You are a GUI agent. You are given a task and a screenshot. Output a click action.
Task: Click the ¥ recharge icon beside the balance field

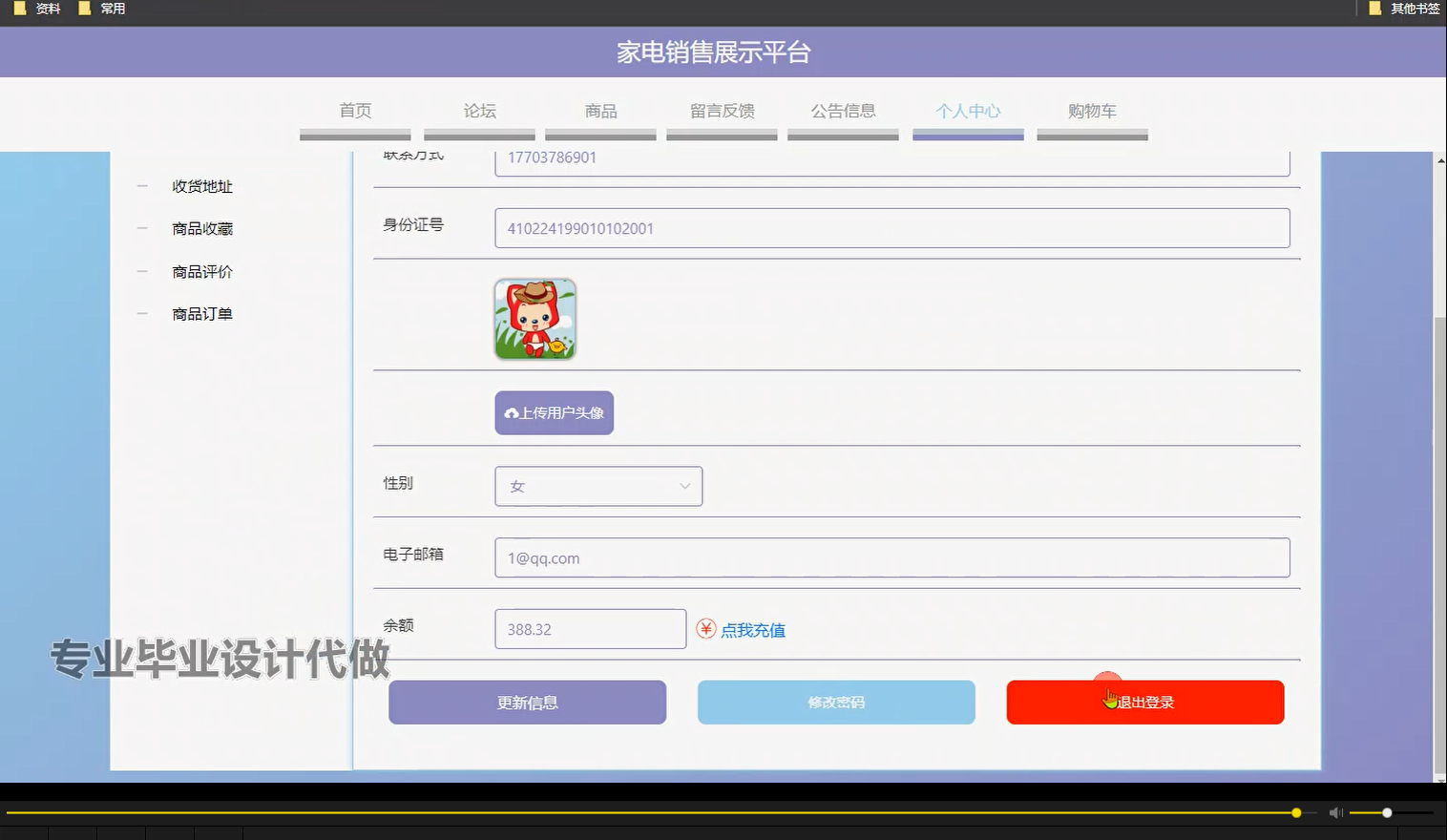(705, 629)
